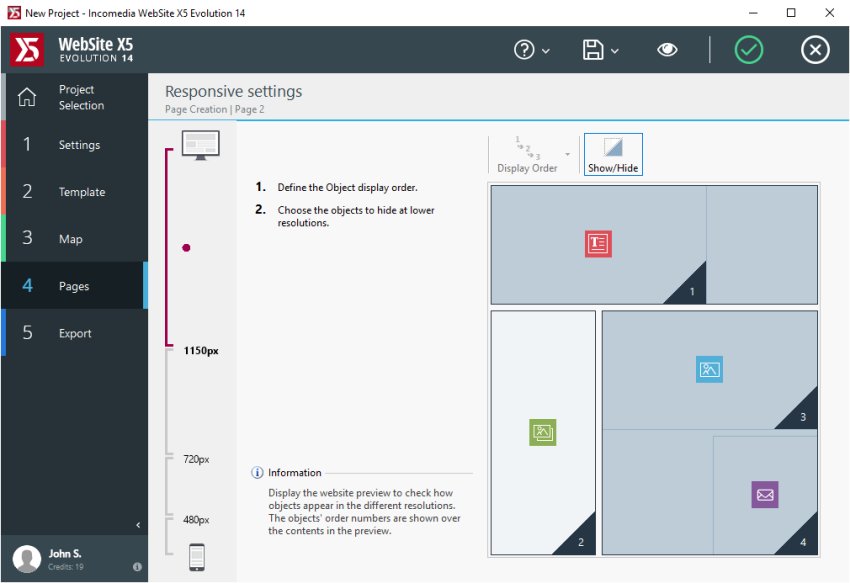Open step 5 Export

(74, 333)
